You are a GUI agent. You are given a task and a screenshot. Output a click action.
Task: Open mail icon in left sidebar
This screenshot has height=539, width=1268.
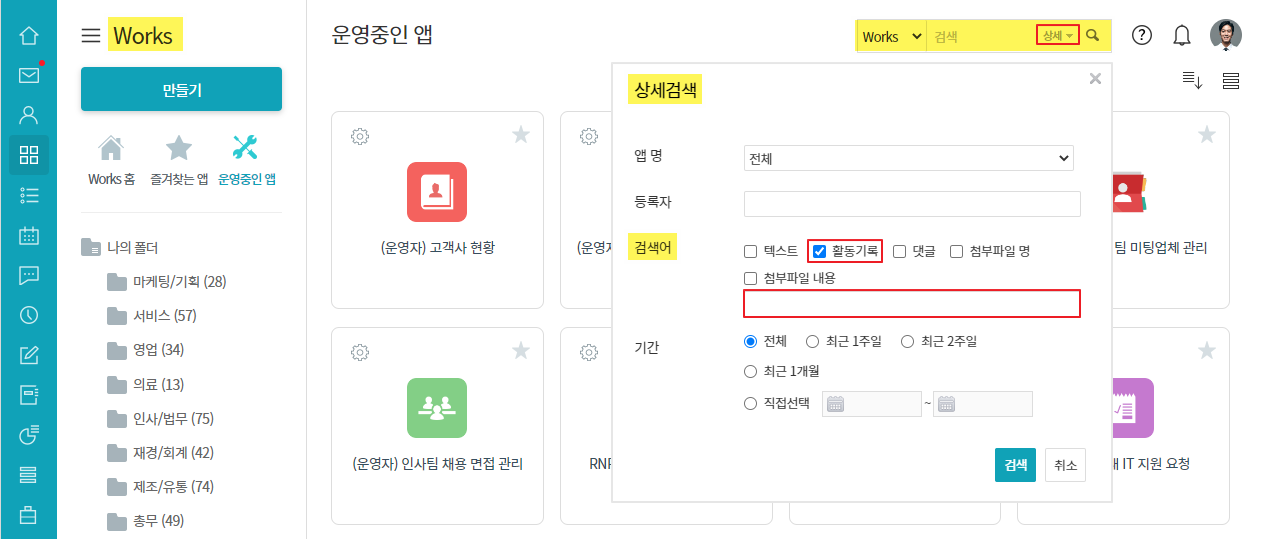tap(28, 75)
